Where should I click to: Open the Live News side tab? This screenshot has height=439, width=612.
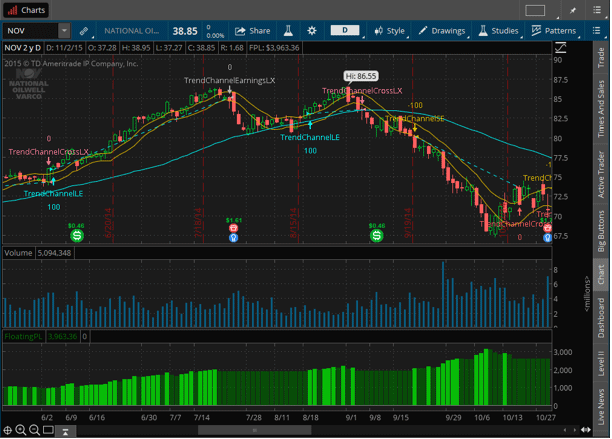coord(601,406)
